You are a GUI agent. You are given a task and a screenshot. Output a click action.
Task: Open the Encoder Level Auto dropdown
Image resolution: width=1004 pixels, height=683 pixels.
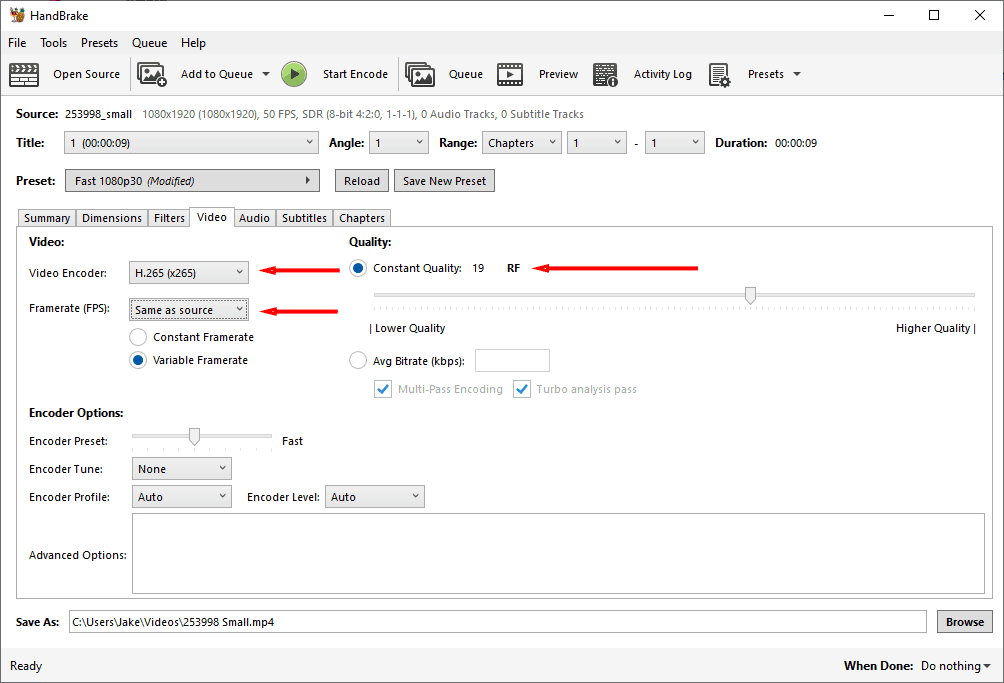point(375,497)
